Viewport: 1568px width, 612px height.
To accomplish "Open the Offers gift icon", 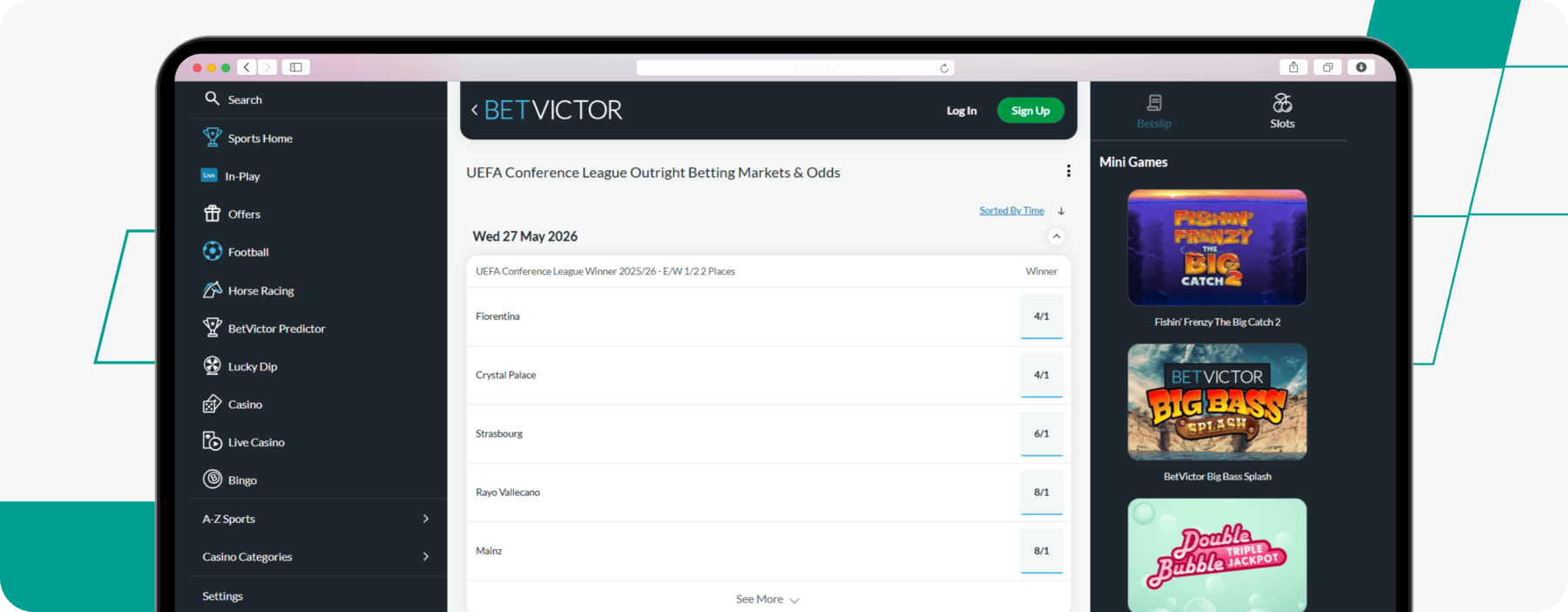I will click(x=212, y=214).
